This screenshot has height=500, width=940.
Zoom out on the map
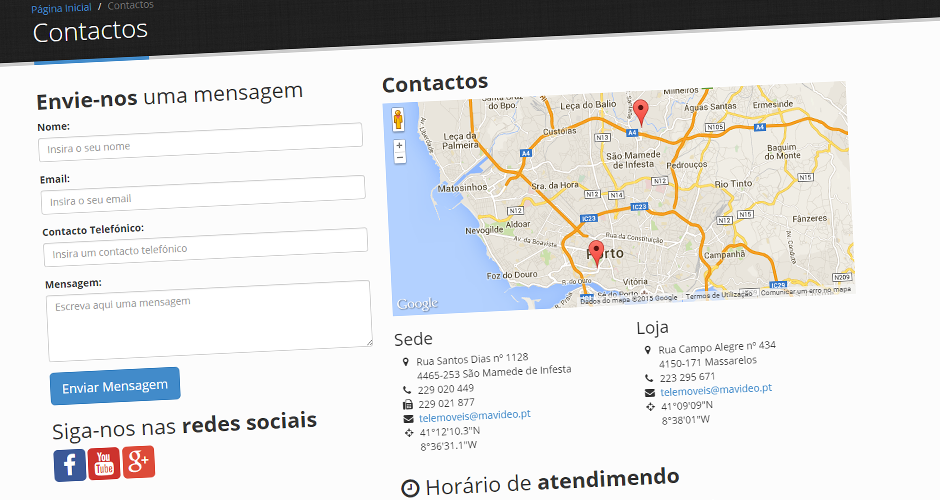tap(400, 158)
